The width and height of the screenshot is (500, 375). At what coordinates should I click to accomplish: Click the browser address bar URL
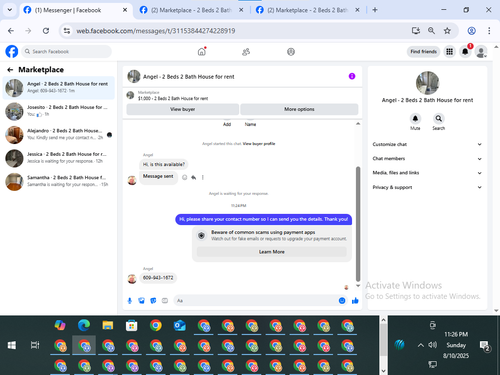(156, 31)
